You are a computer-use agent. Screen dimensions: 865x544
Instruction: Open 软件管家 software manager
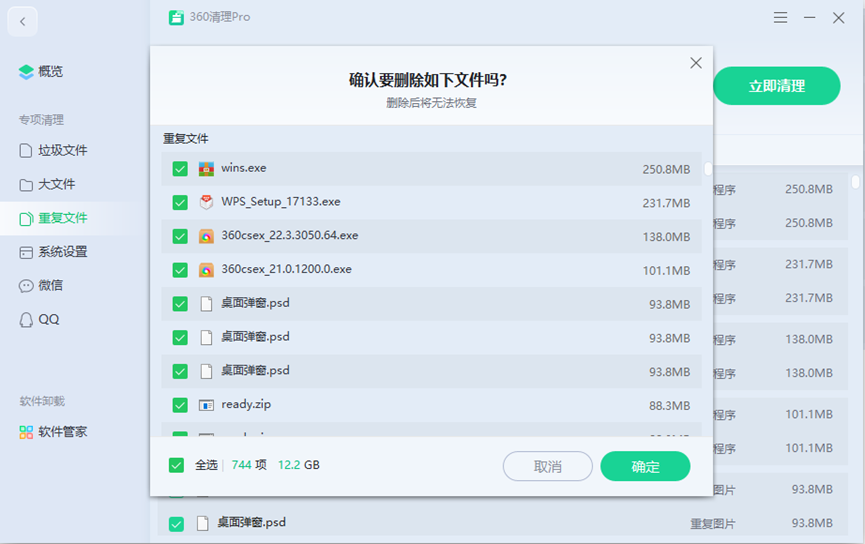[54, 432]
